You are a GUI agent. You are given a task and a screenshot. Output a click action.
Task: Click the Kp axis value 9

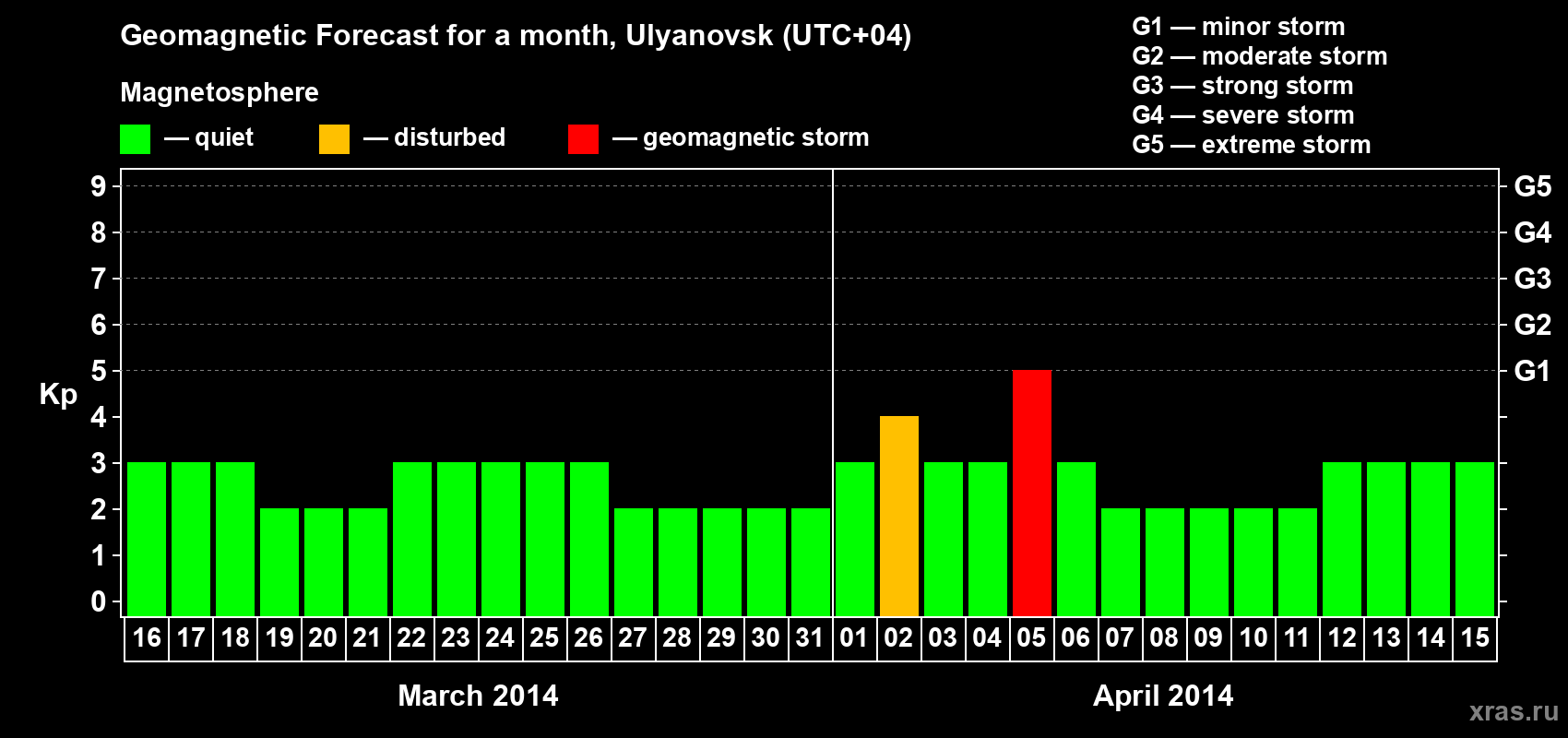pos(99,186)
